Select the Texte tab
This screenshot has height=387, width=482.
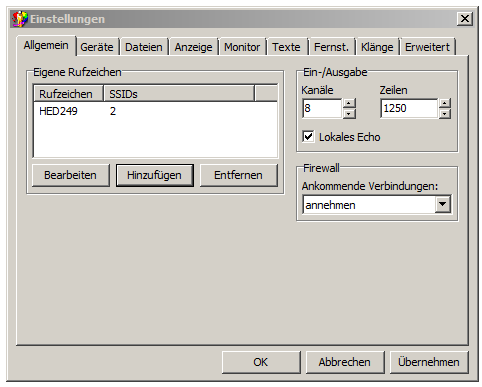(x=286, y=47)
